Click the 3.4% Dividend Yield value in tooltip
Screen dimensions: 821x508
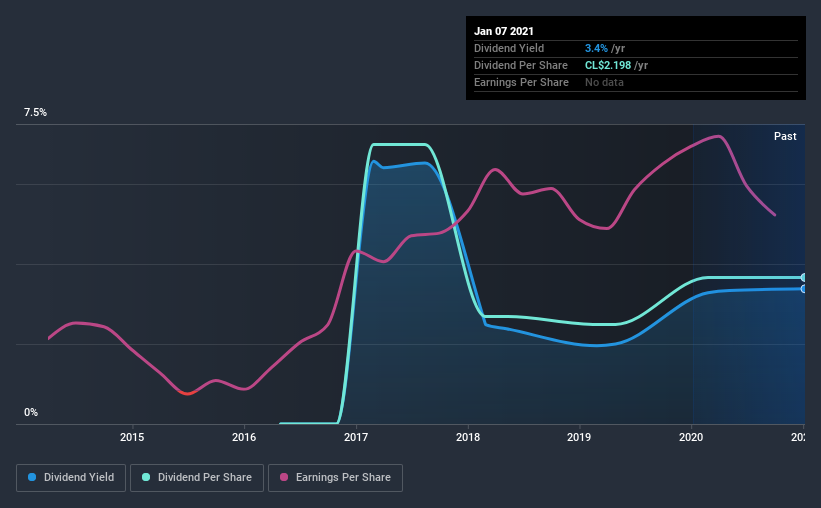(x=596, y=48)
